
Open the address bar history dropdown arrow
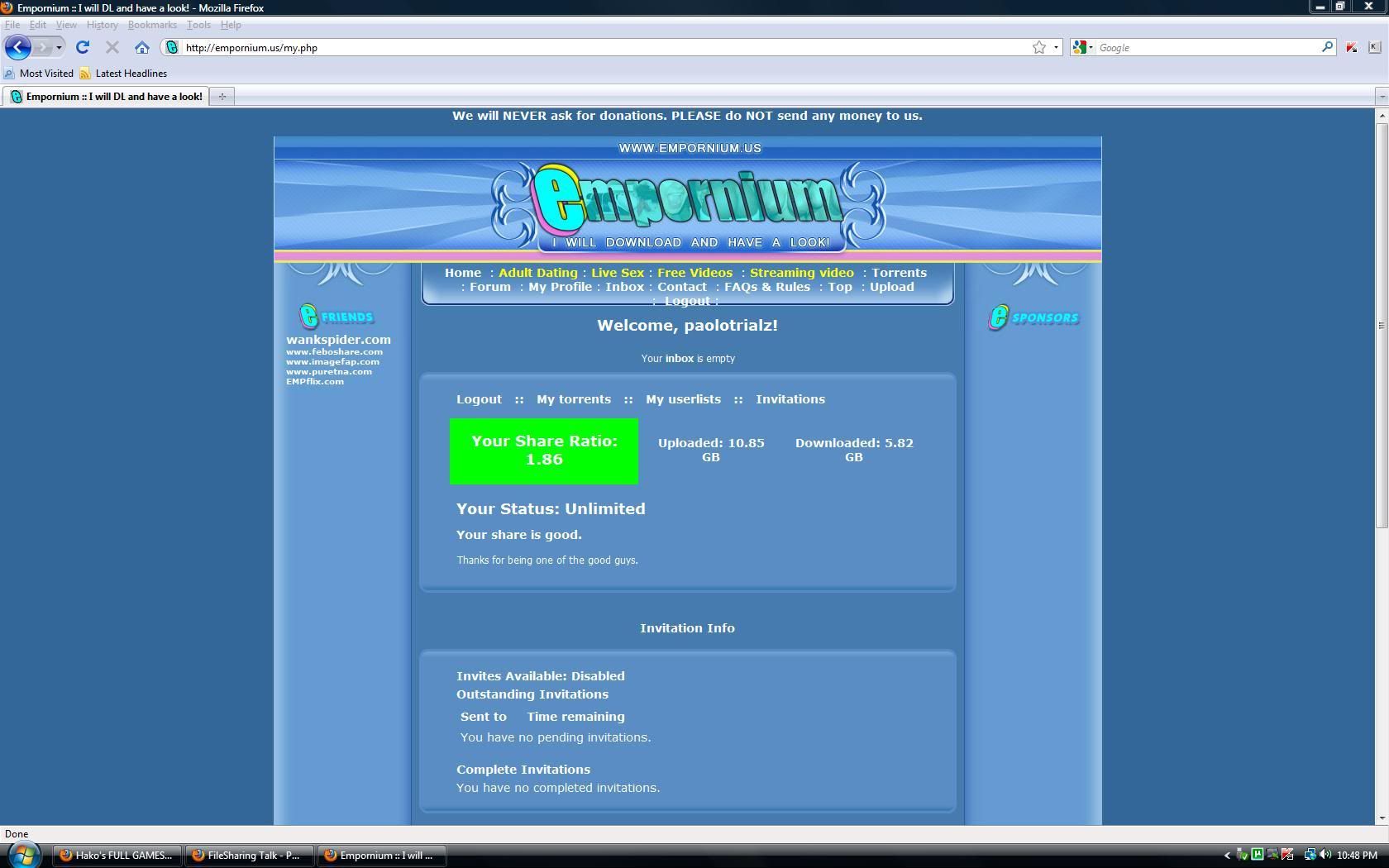tap(1056, 47)
